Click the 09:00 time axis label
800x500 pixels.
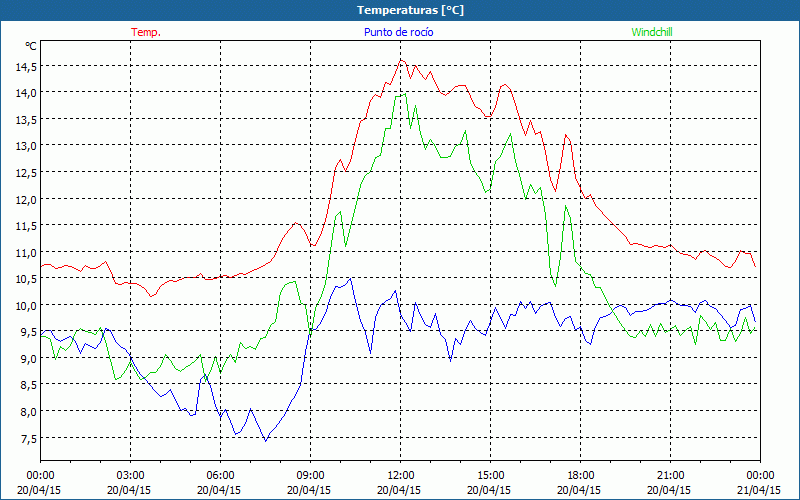[310, 476]
